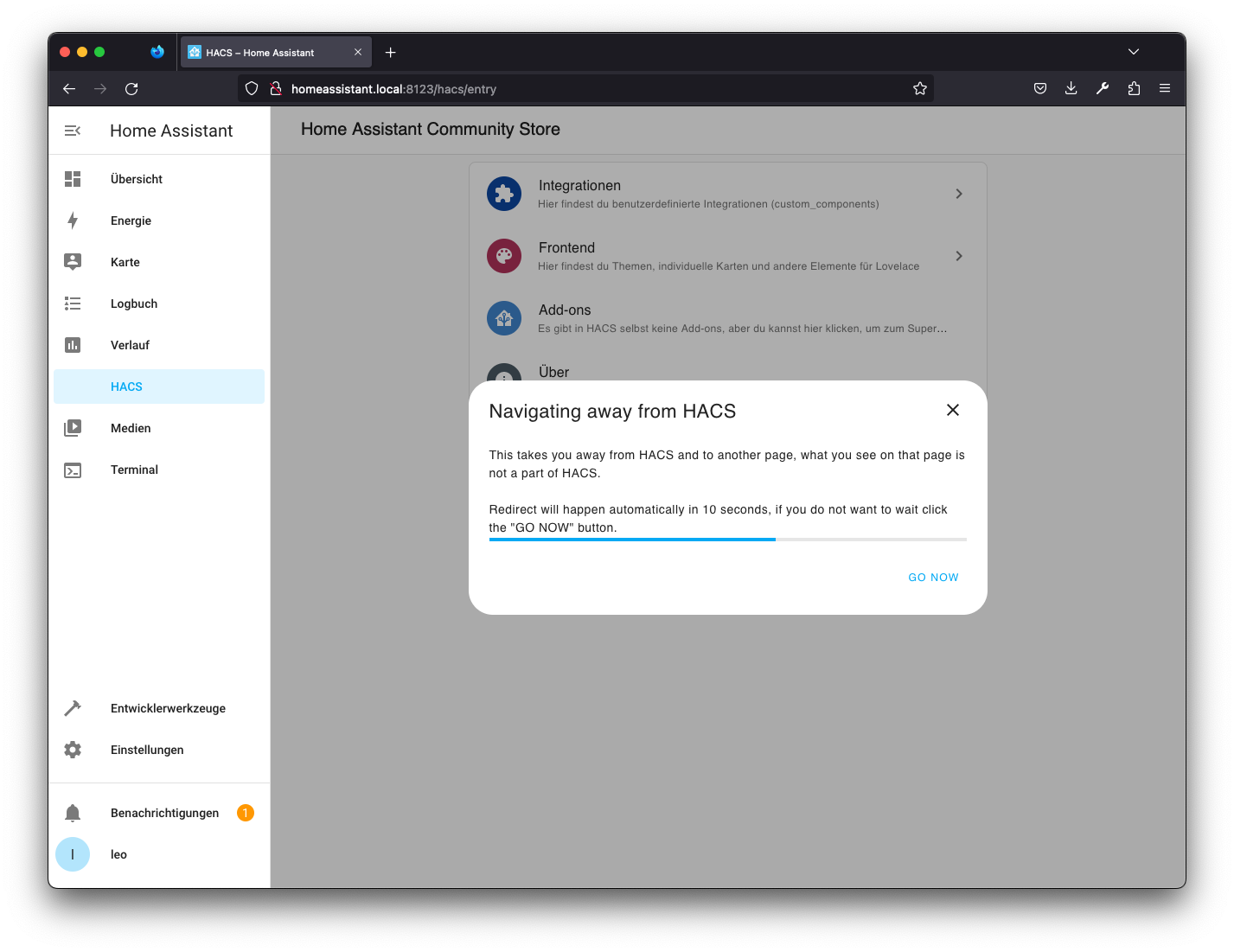Open a new browser tab
The image size is (1234, 952).
click(391, 53)
